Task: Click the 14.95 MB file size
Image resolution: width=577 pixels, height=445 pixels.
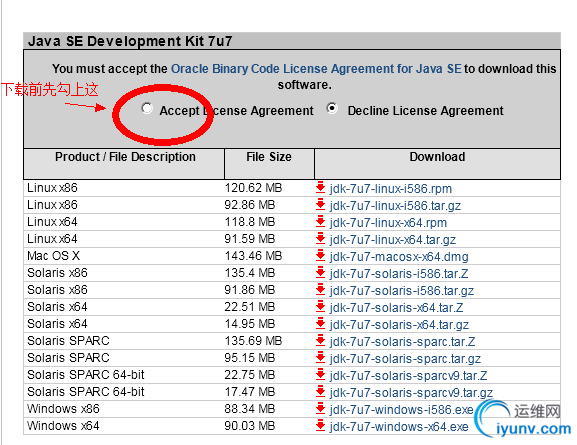Action: click(250, 324)
